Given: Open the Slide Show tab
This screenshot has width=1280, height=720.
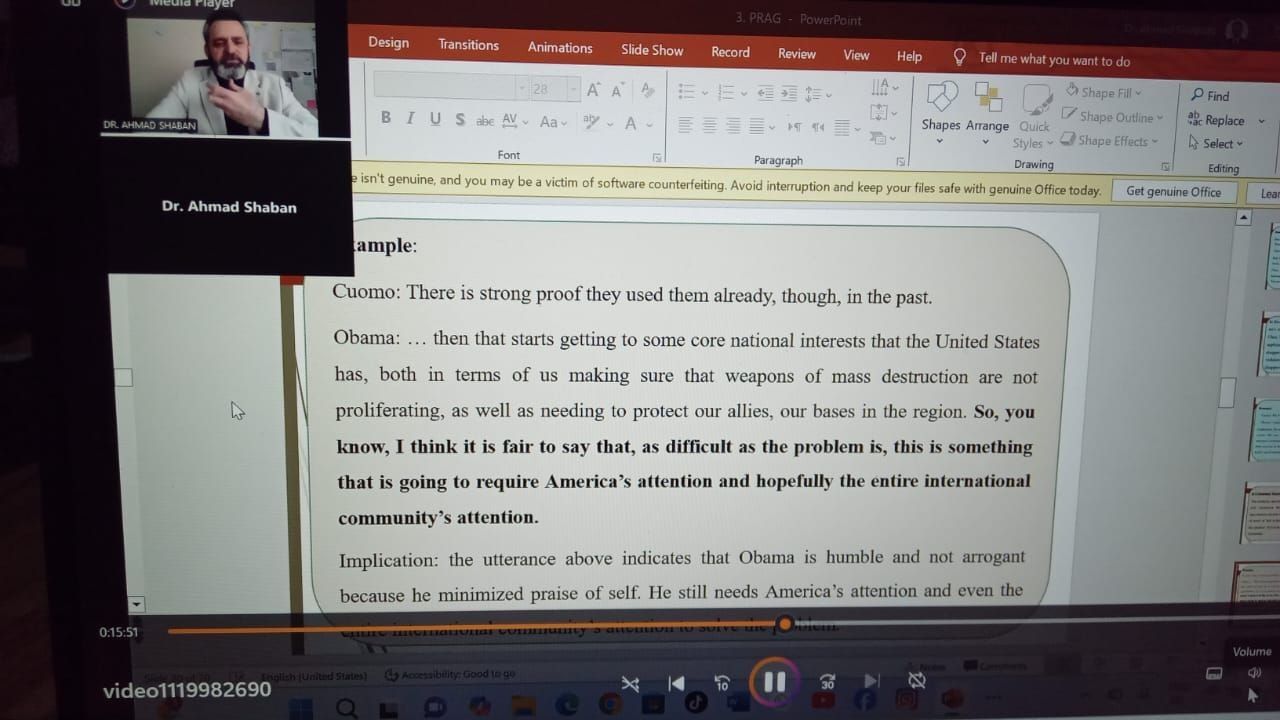Looking at the screenshot, I should [652, 50].
